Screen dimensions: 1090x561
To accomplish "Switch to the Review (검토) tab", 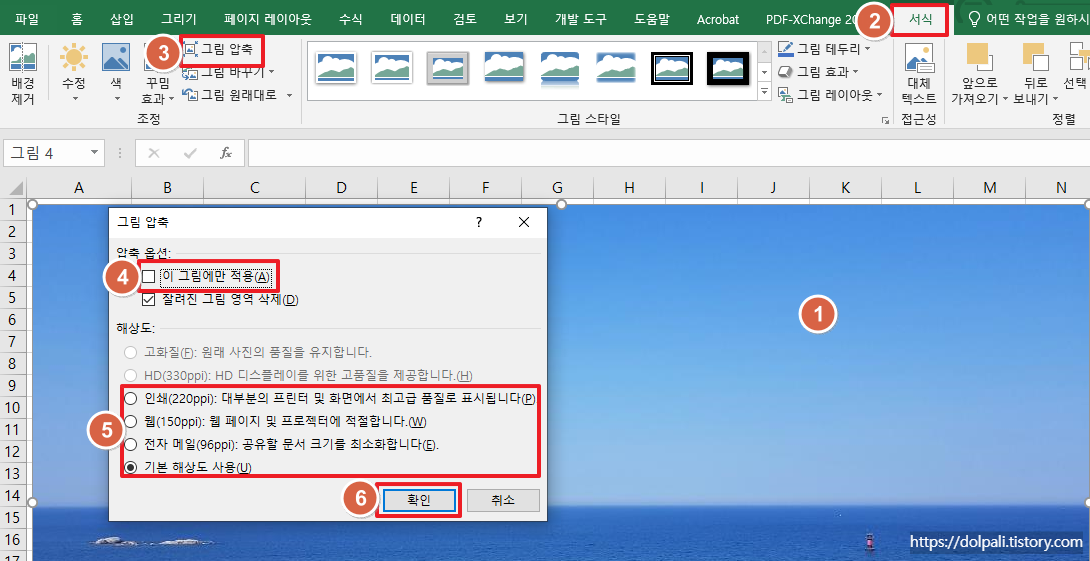I will tap(465, 19).
